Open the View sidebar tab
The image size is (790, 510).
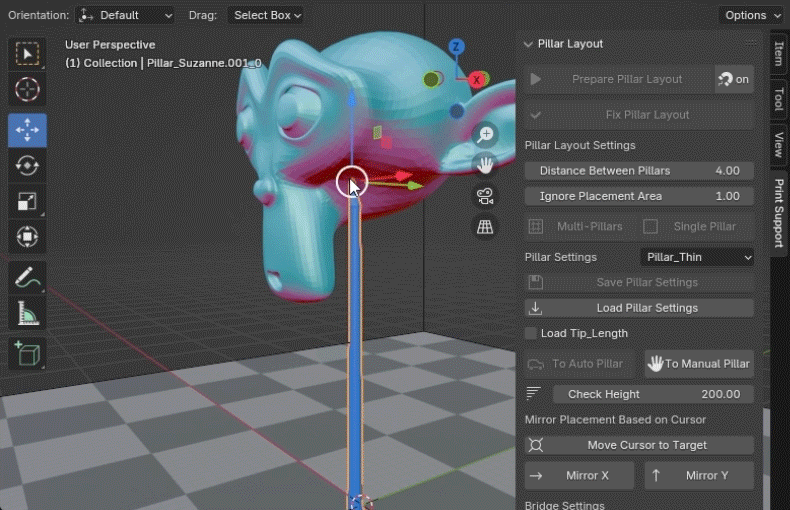click(779, 145)
